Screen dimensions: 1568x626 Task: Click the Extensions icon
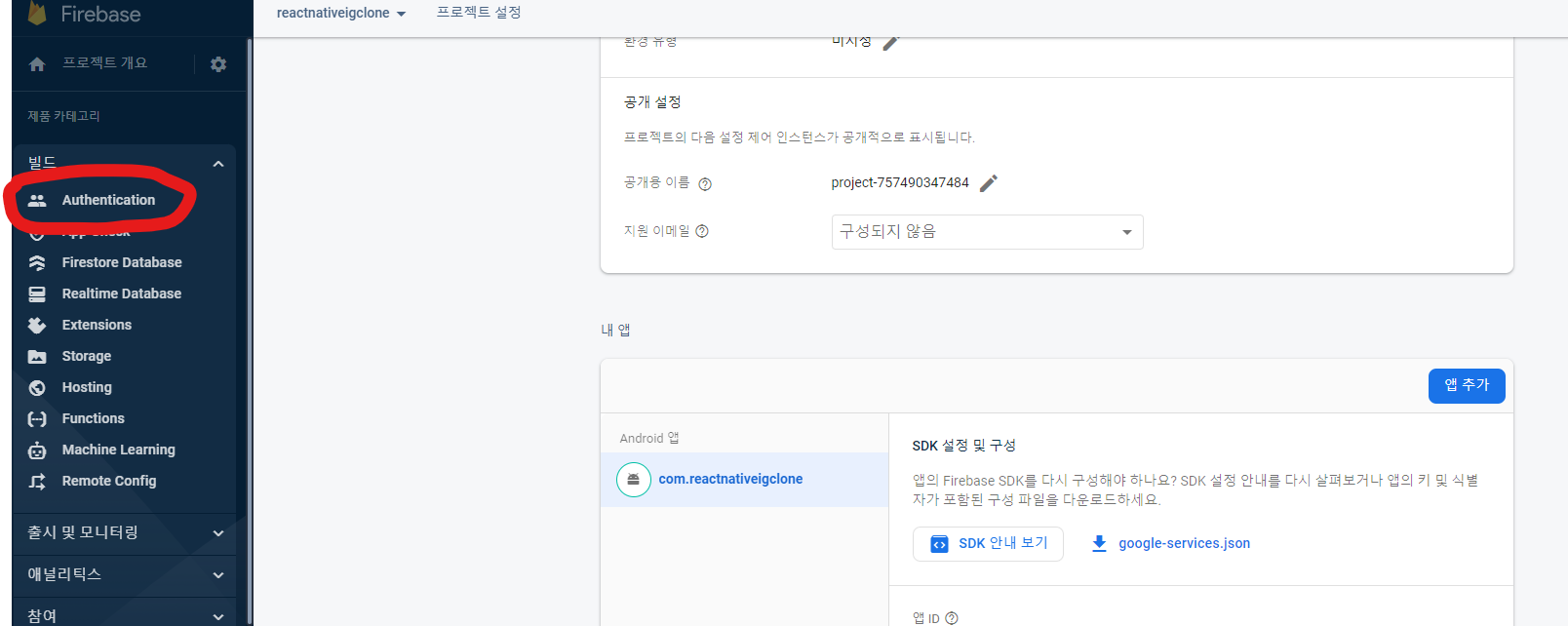[37, 325]
